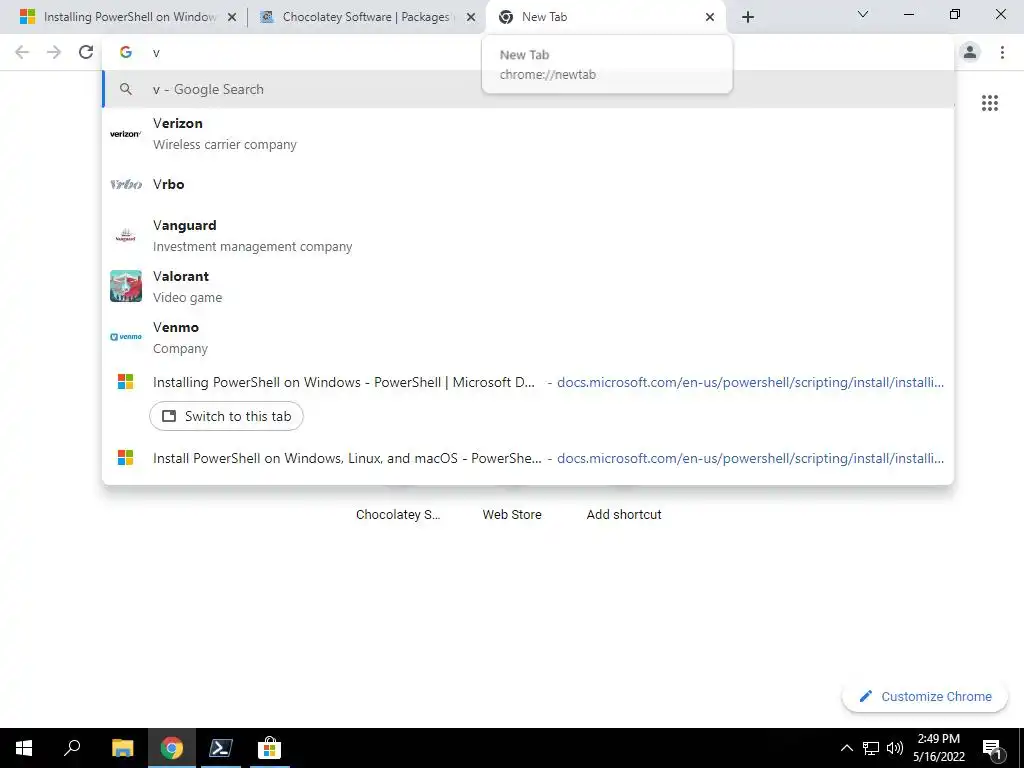Open 'Installing PowerShell on Windows' history suggestion
1024x768 pixels.
pos(528,383)
